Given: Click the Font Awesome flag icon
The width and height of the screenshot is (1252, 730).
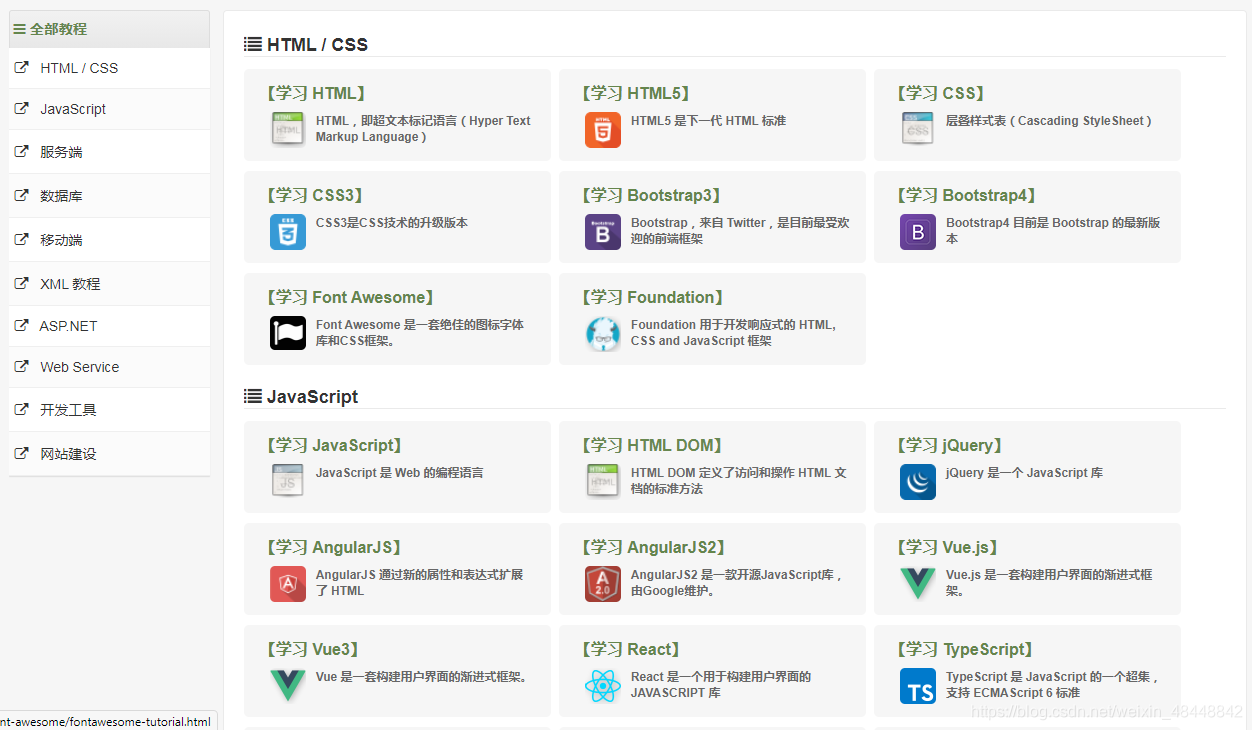Looking at the screenshot, I should tap(288, 333).
